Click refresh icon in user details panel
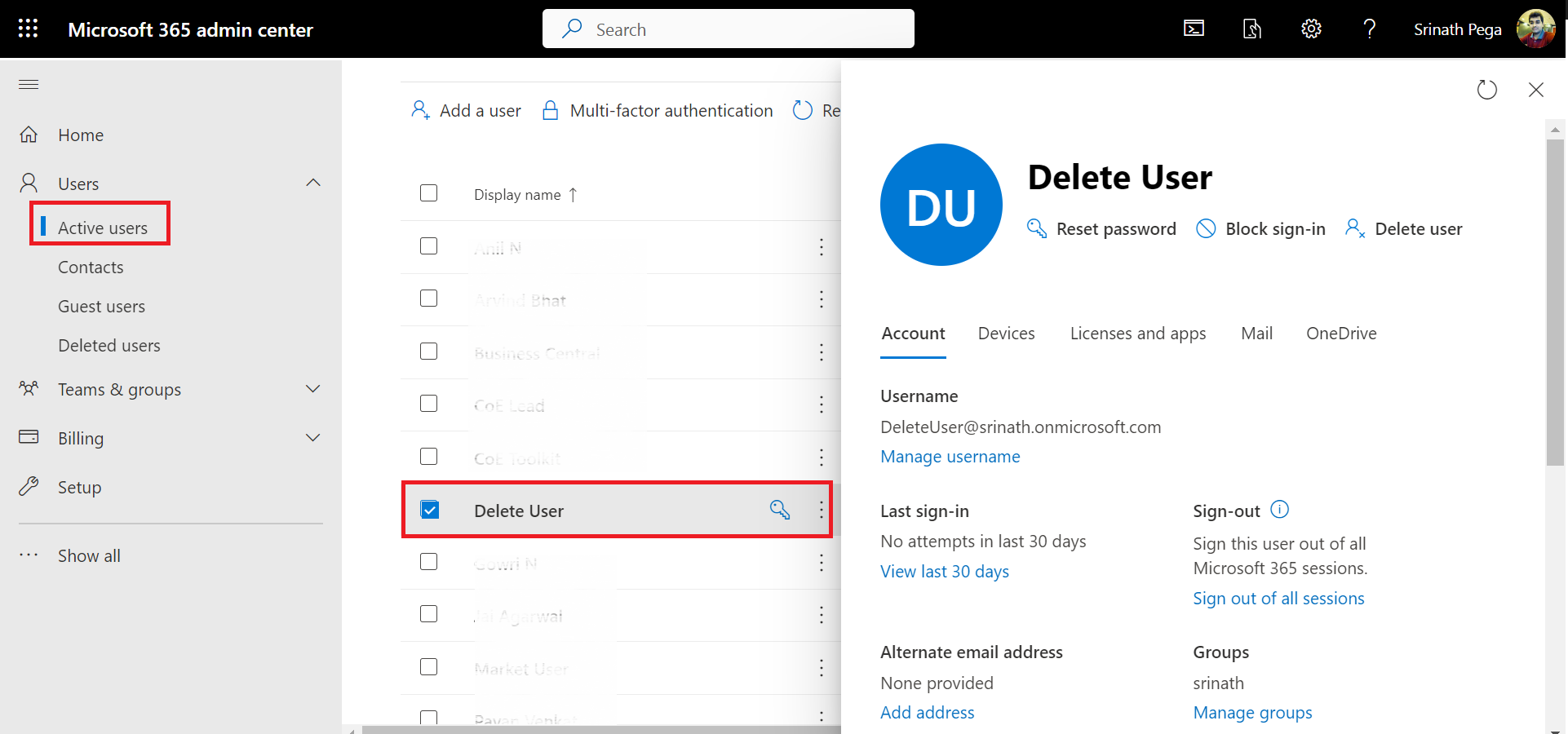Image resolution: width=1568 pixels, height=734 pixels. (1486, 90)
